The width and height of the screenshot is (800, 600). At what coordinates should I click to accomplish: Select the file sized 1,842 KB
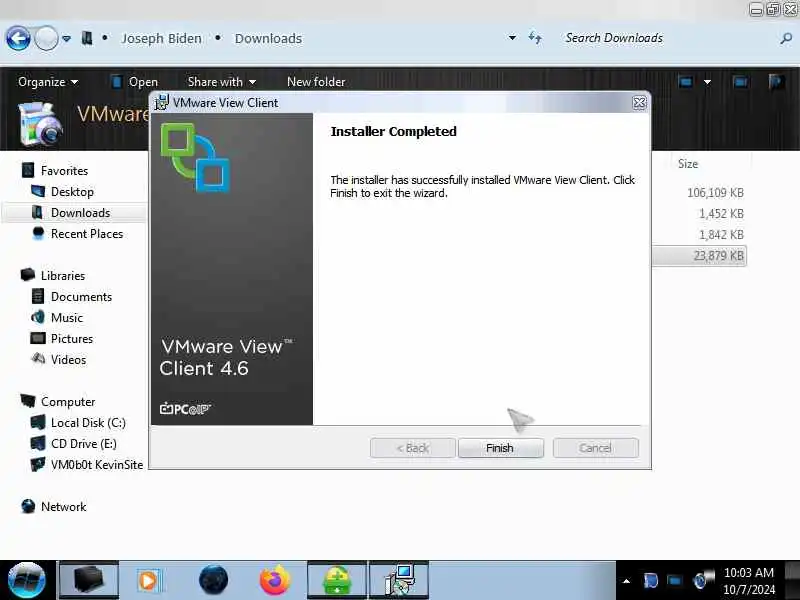(x=721, y=235)
